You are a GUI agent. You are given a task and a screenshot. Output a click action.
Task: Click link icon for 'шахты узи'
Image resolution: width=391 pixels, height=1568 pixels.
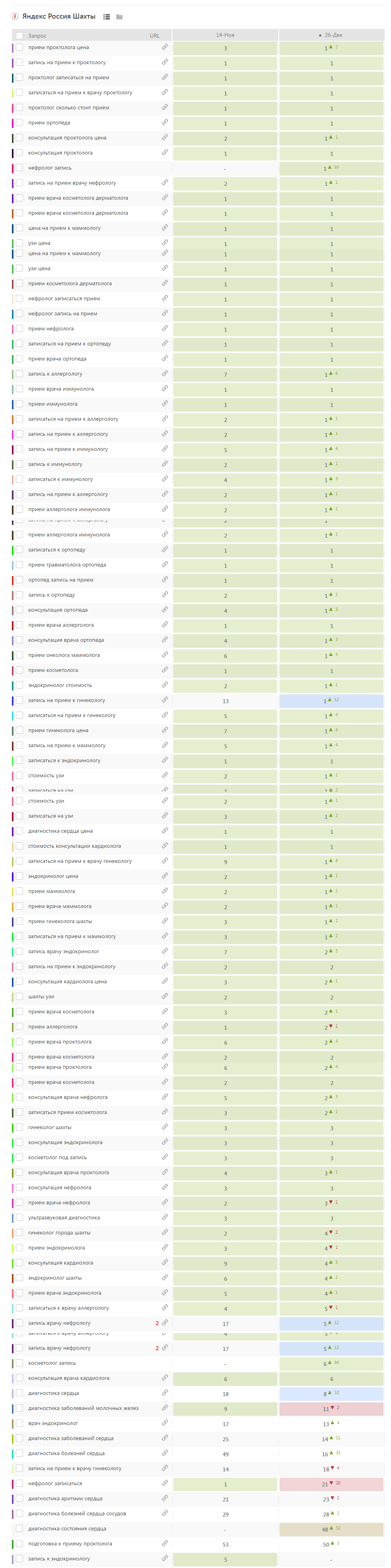click(x=165, y=996)
